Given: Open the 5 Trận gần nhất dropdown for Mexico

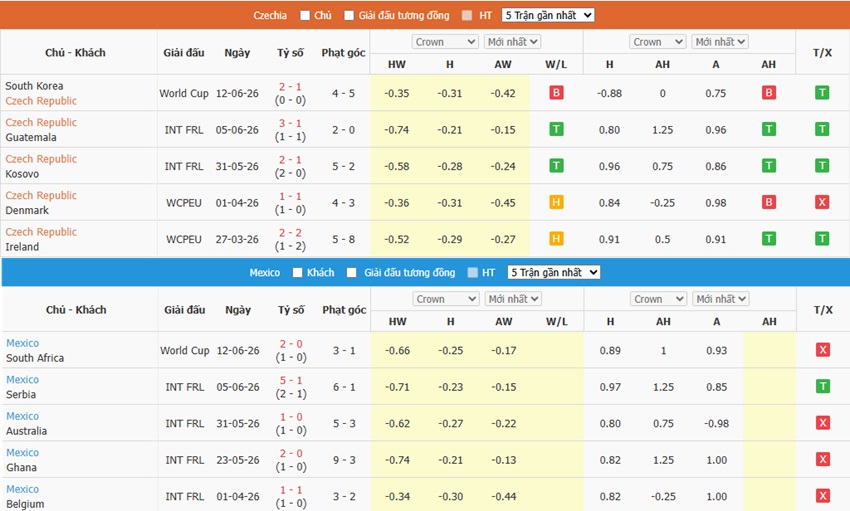Looking at the screenshot, I should pos(553,272).
